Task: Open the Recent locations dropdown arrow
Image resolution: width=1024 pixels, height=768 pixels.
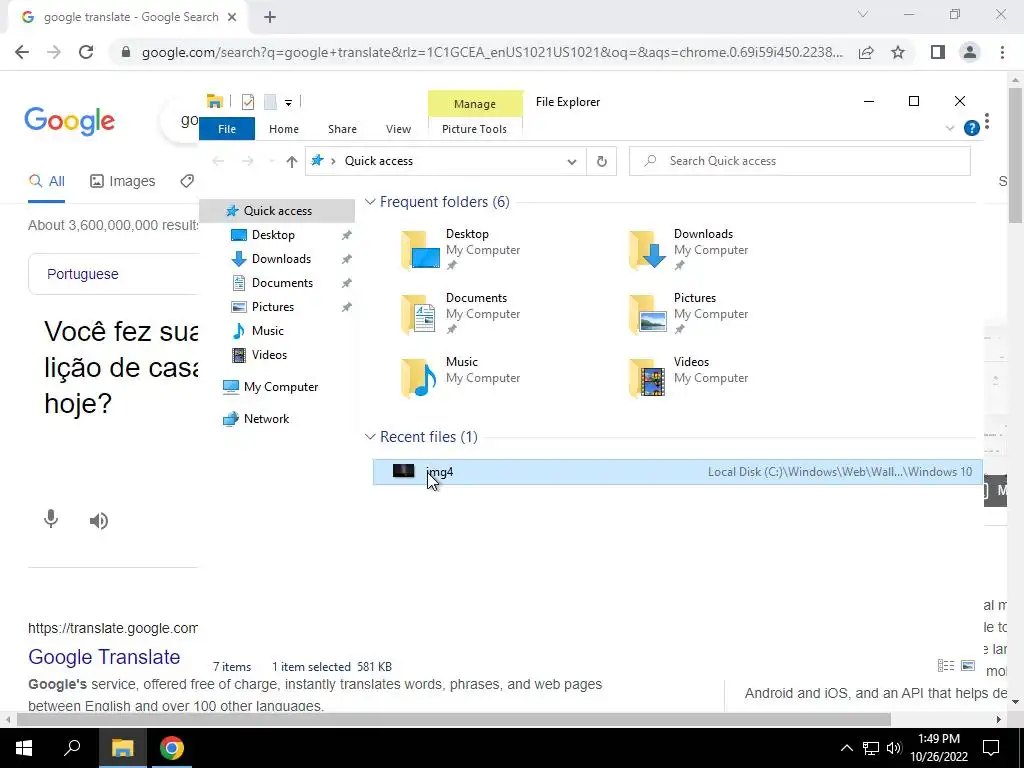Action: [x=271, y=161]
